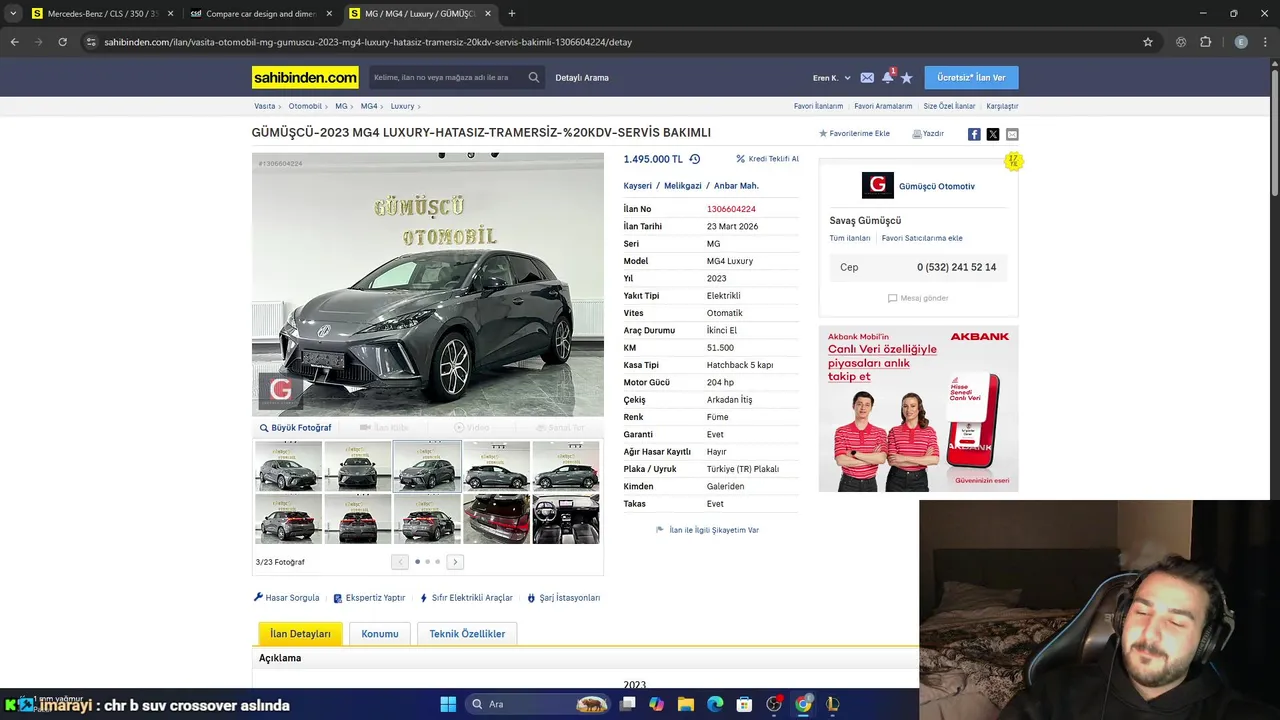Open Task View on taskbar
The width and height of the screenshot is (1280, 720).
click(x=627, y=704)
